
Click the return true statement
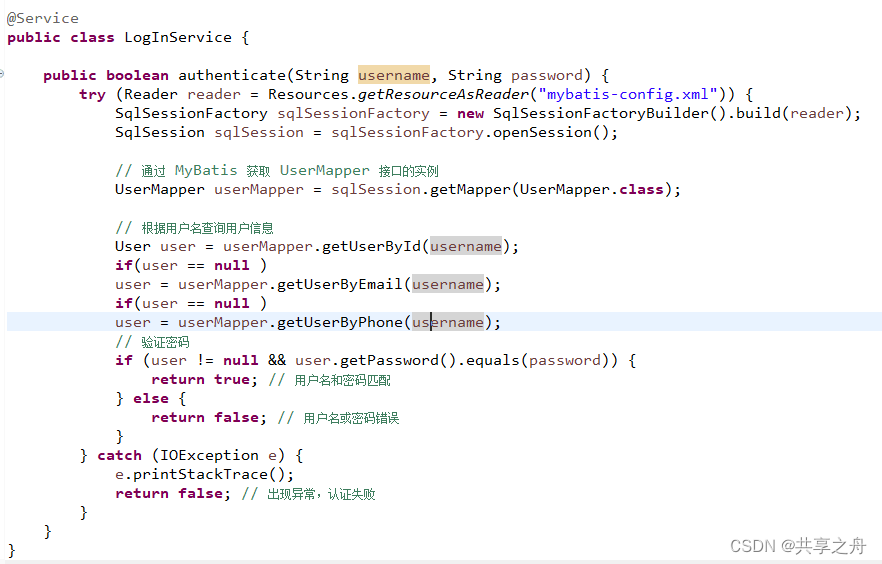tap(205, 380)
